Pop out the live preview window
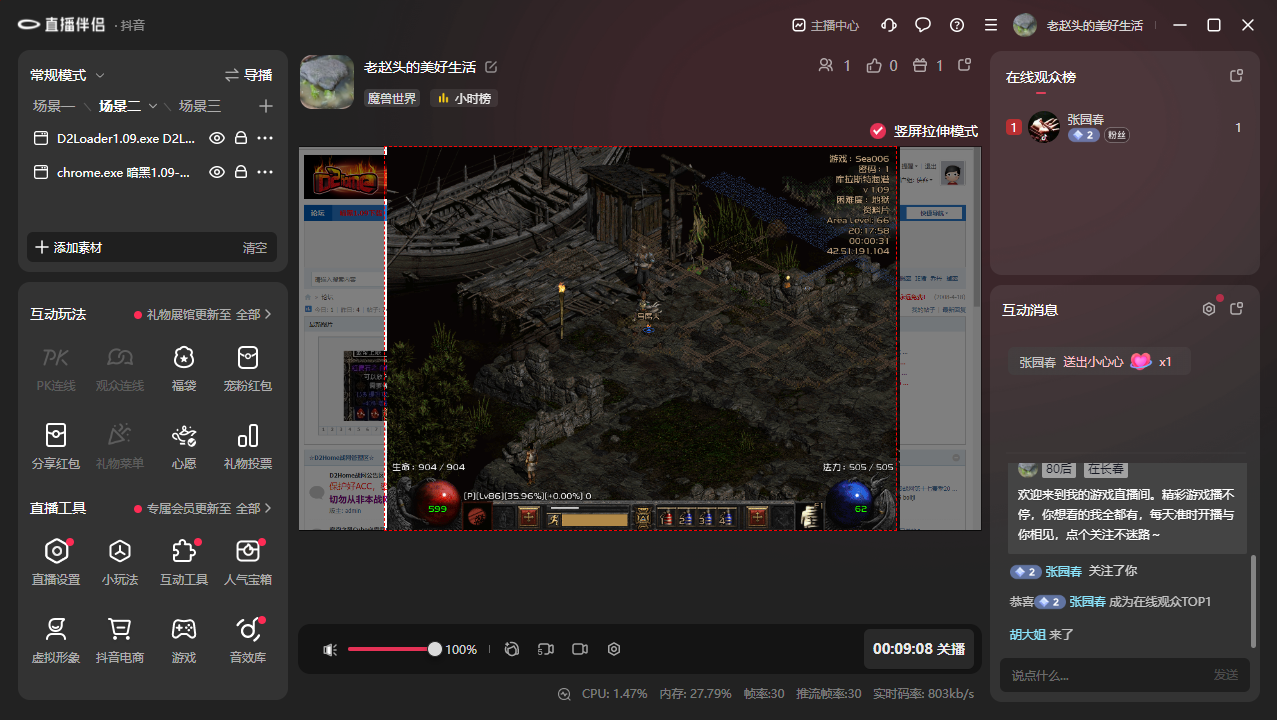This screenshot has width=1277, height=720. click(x=964, y=65)
